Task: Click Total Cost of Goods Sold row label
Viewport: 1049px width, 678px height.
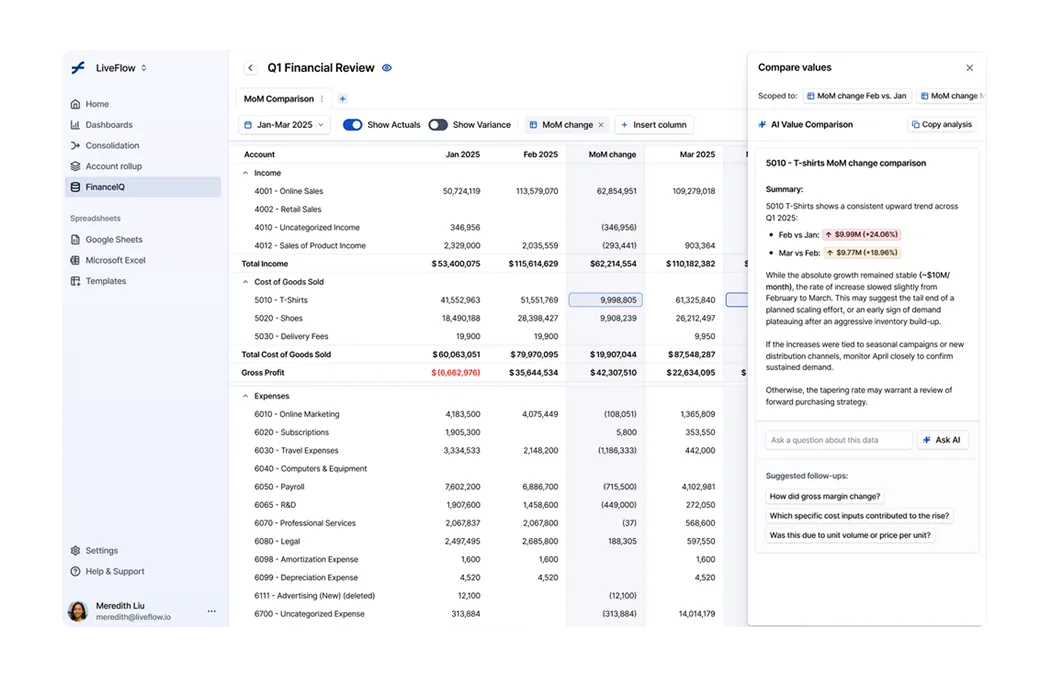Action: pyautogui.click(x=286, y=355)
